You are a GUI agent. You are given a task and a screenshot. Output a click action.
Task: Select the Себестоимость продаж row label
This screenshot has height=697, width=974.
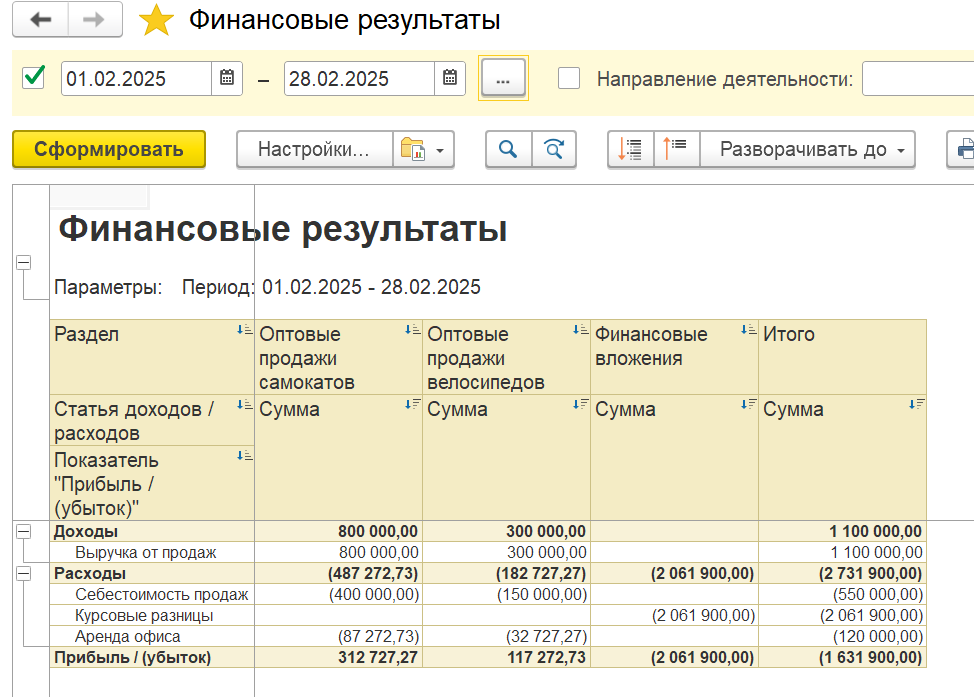tap(162, 594)
